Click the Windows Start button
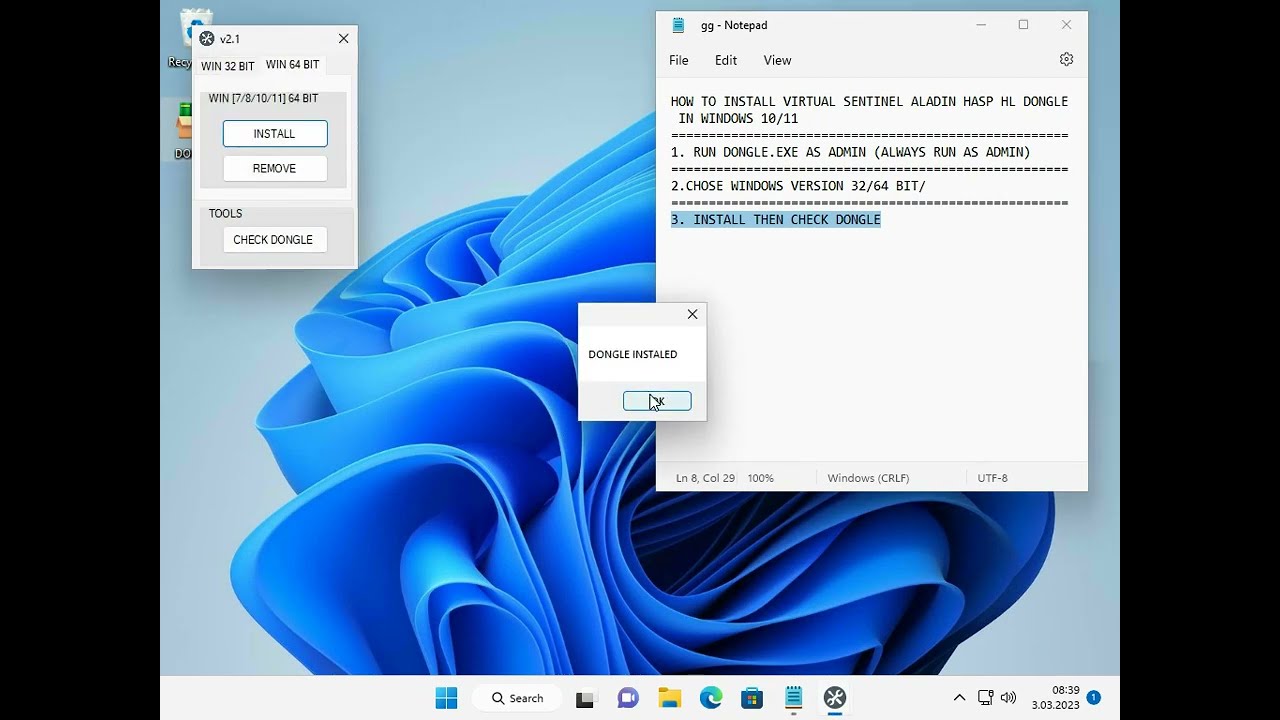The height and width of the screenshot is (720, 1280). click(x=446, y=698)
